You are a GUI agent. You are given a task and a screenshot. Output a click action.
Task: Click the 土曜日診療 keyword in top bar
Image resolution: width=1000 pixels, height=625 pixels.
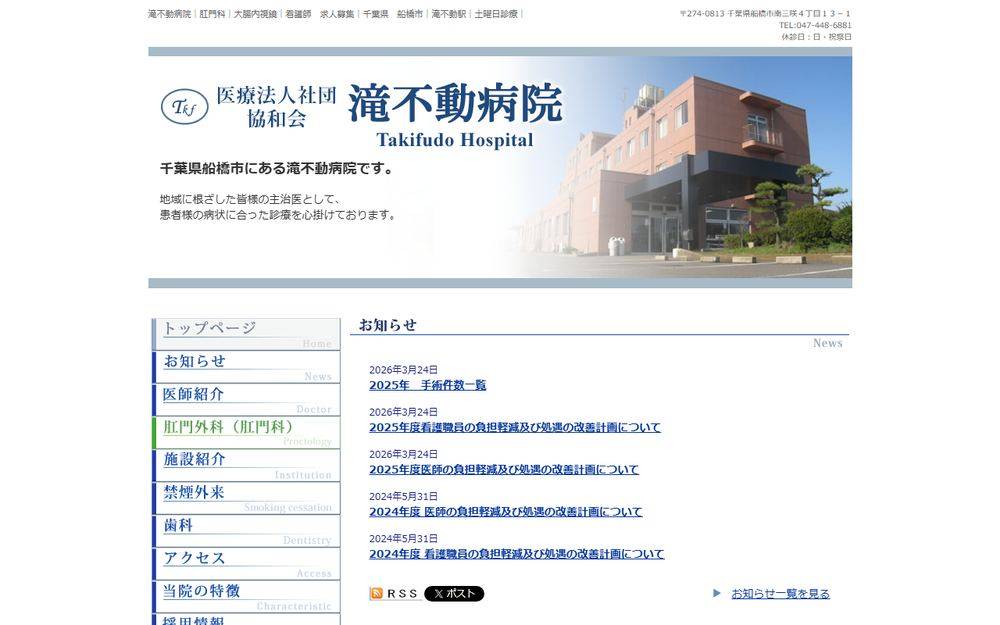(496, 14)
